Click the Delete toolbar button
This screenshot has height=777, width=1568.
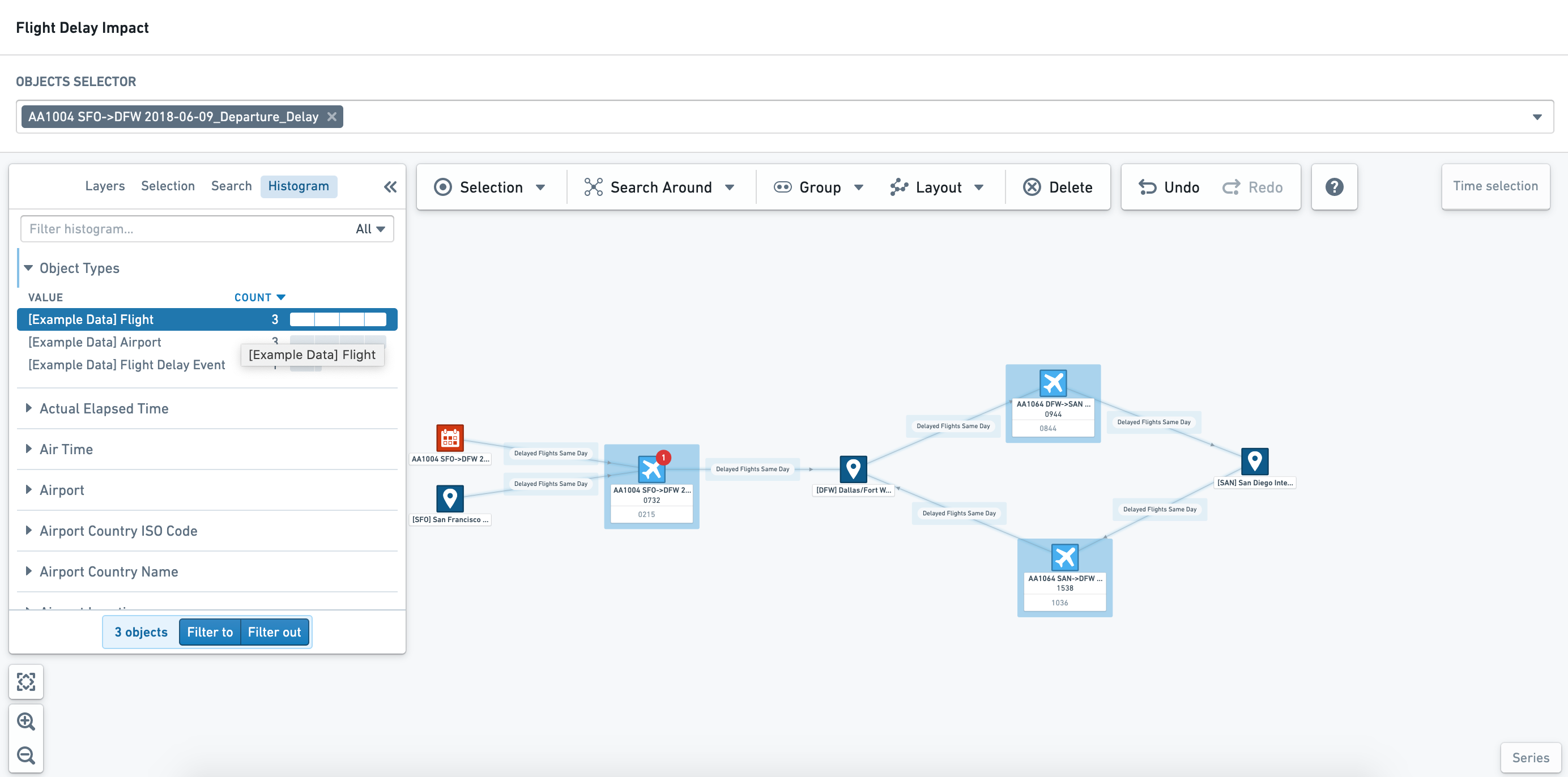[x=1058, y=187]
